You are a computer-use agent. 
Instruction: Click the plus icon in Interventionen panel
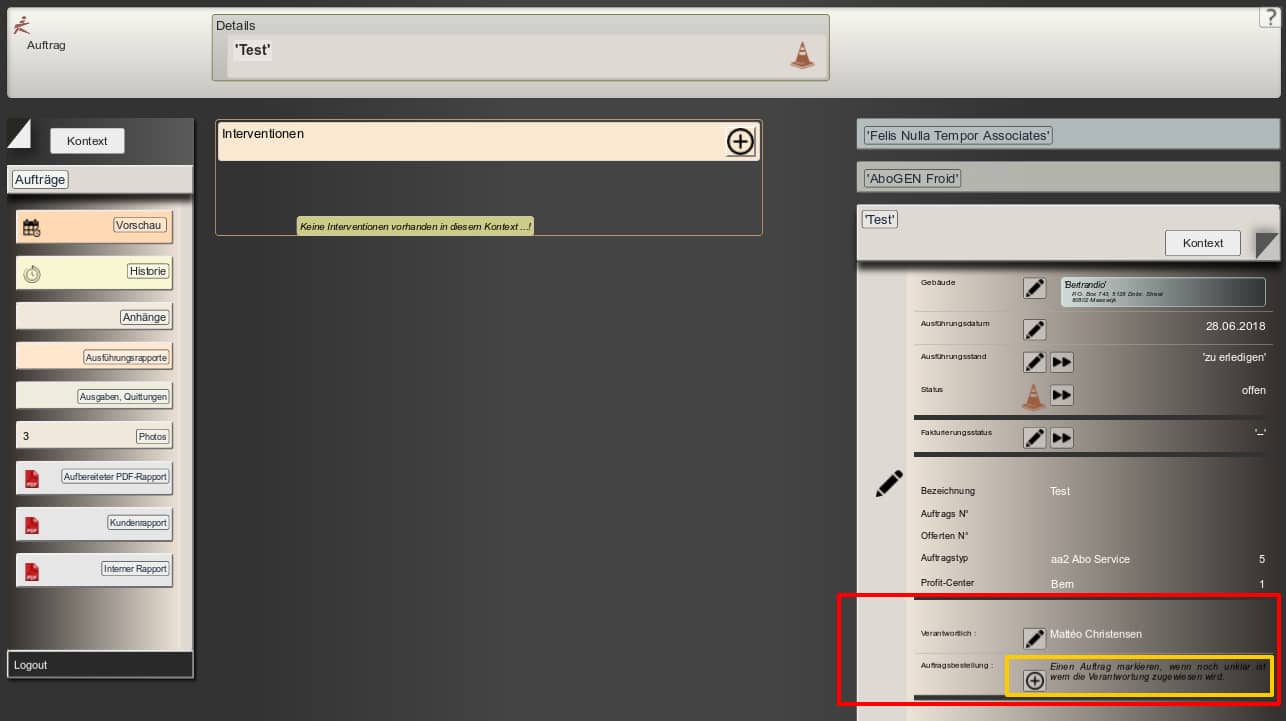tap(740, 142)
